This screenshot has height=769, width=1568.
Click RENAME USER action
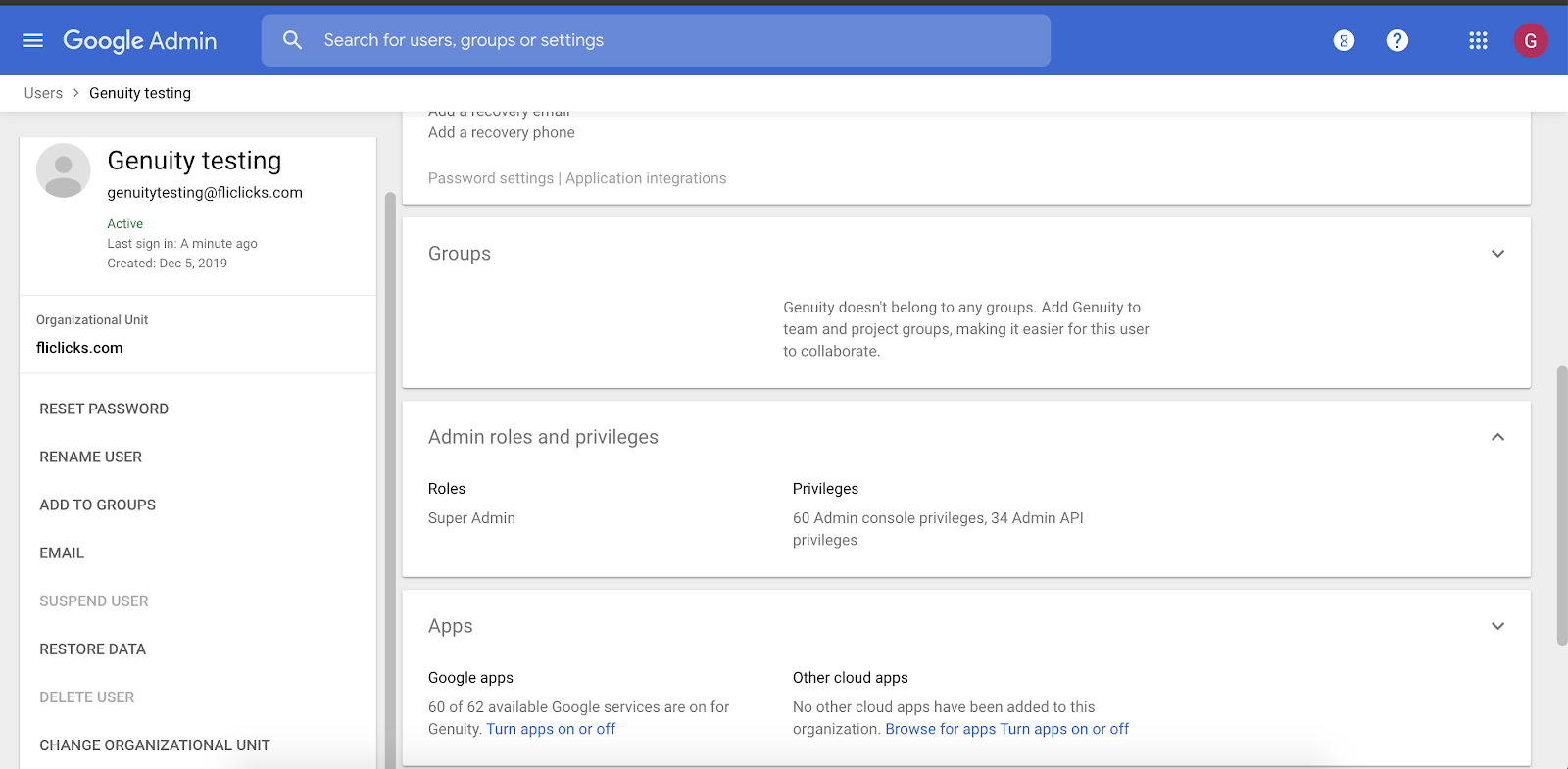[x=91, y=457]
